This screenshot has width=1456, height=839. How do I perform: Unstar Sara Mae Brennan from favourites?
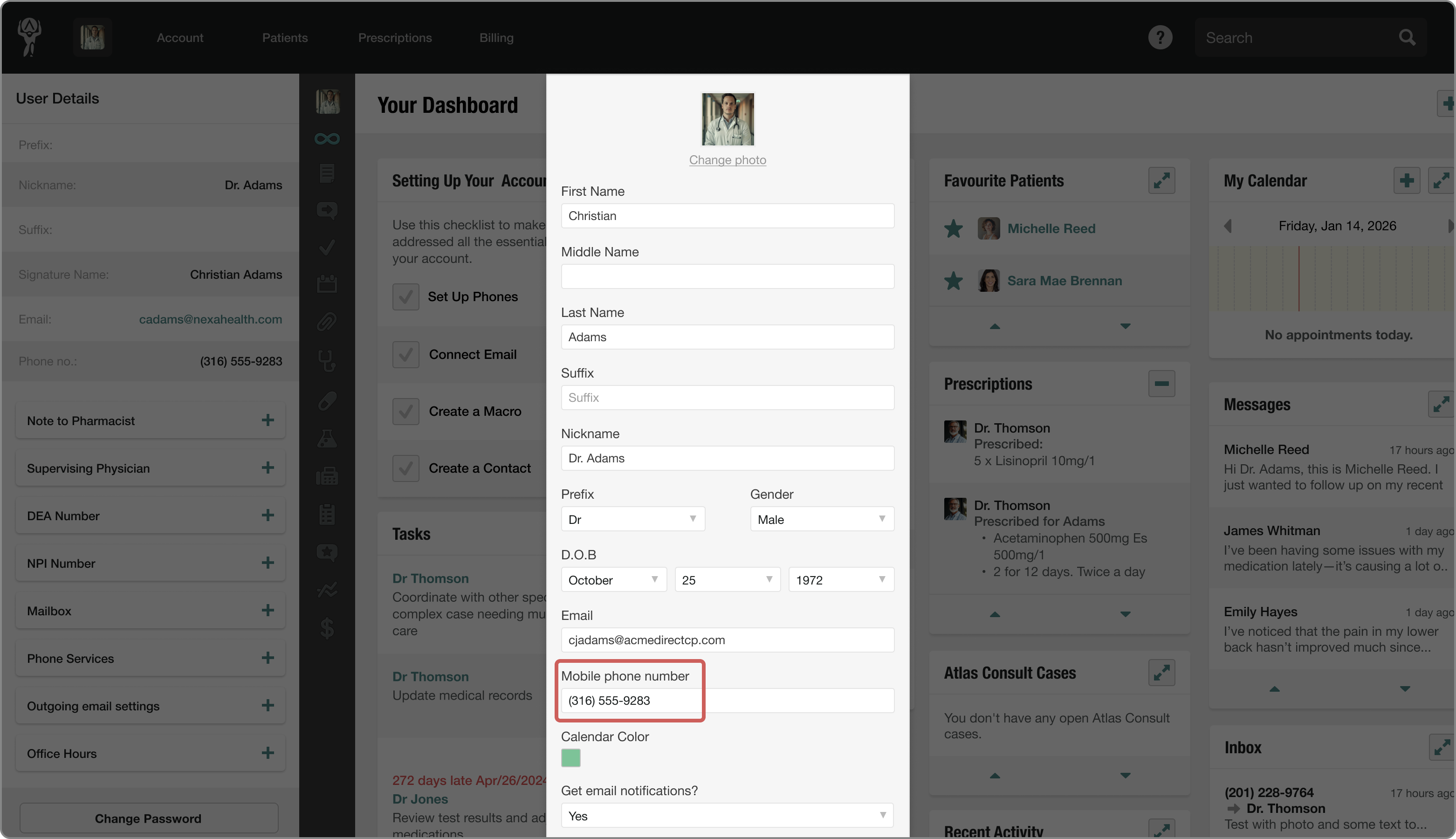[x=954, y=281]
